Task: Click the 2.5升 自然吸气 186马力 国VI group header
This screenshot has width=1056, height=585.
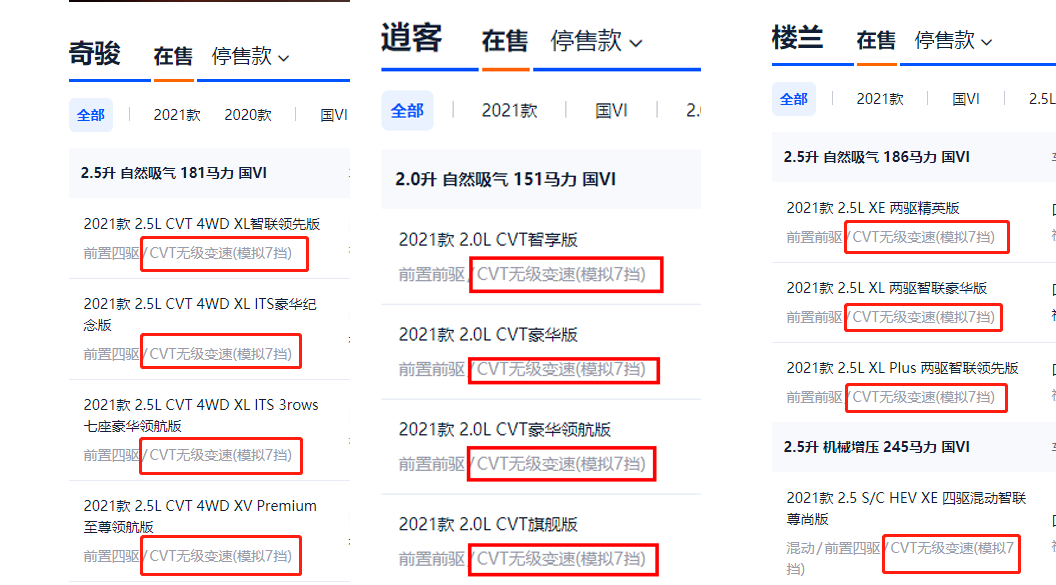Action: [914, 157]
